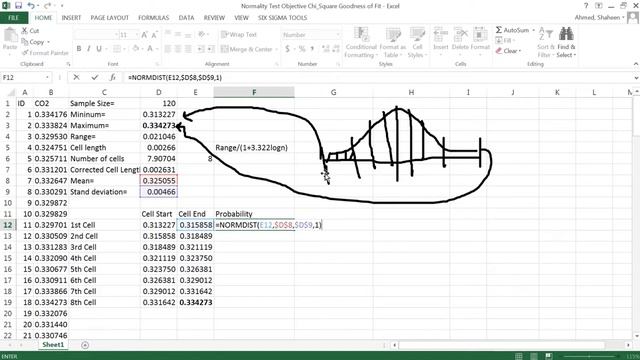Select column G header

(x=333, y=92)
